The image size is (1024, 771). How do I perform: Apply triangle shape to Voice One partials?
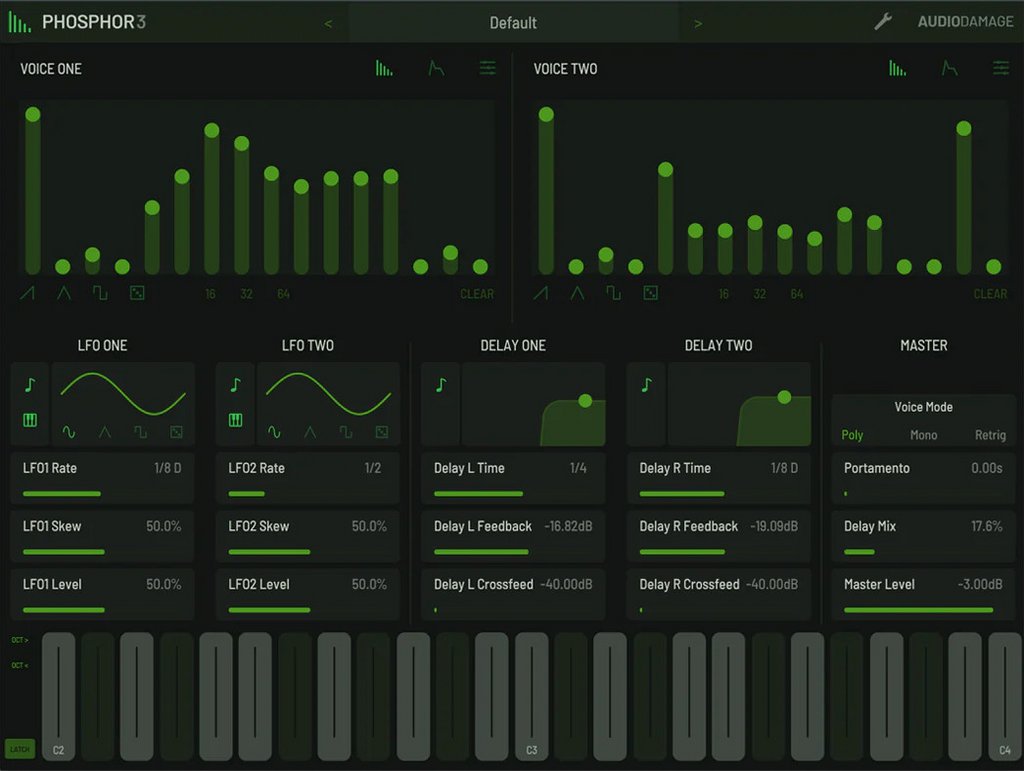[63, 293]
